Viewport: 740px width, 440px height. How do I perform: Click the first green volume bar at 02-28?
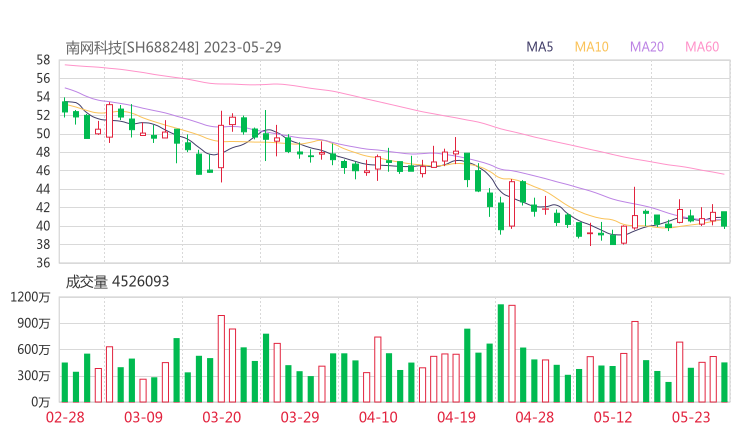click(x=65, y=382)
